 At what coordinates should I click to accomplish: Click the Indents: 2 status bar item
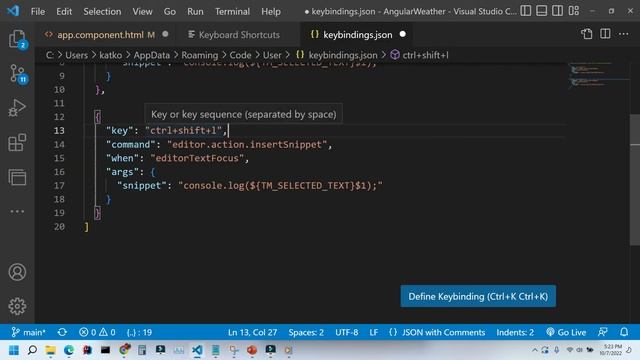(515, 332)
